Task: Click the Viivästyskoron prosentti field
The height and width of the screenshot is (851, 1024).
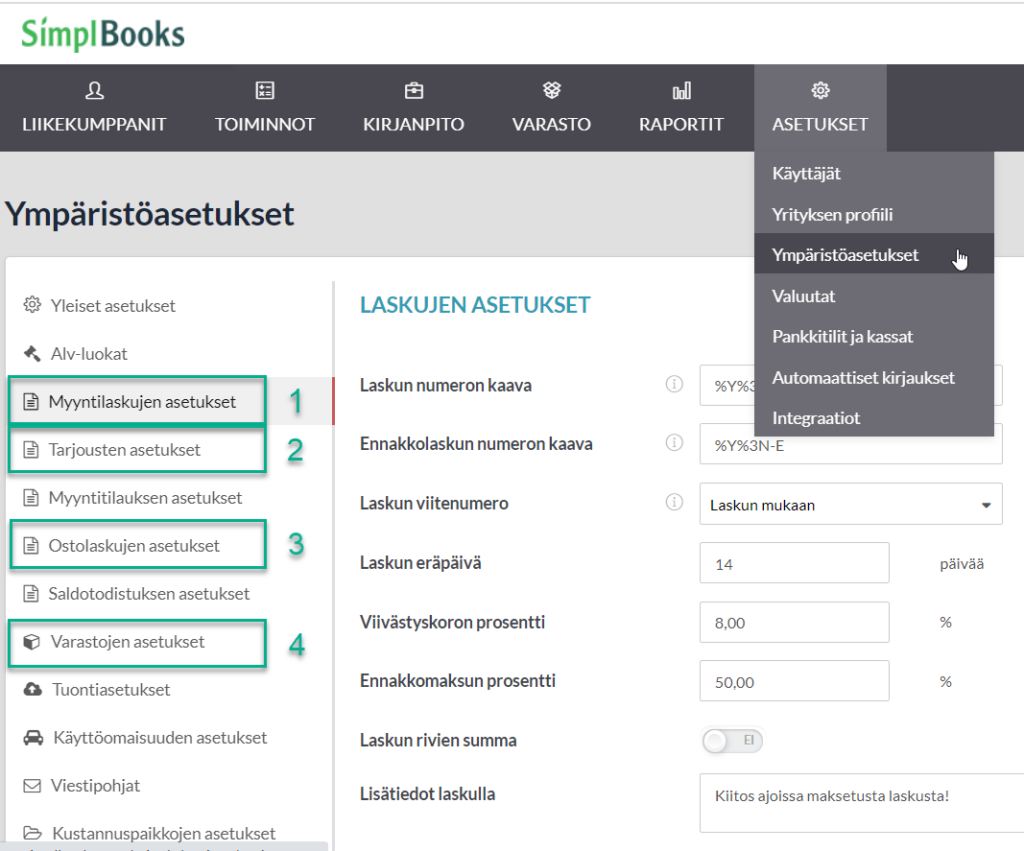Action: tap(794, 622)
